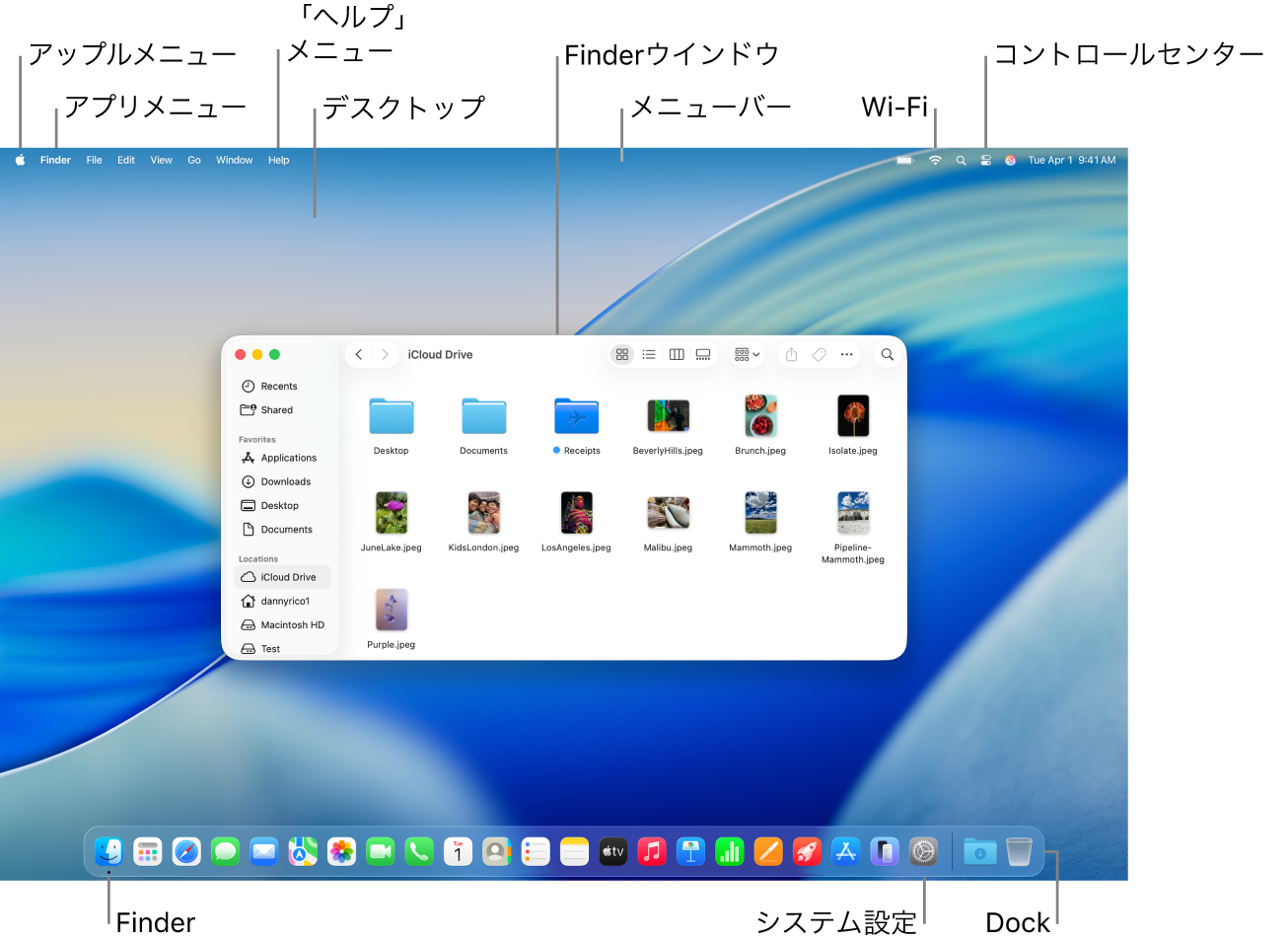Open the grouping options dropdown in the toolbar

click(x=747, y=354)
